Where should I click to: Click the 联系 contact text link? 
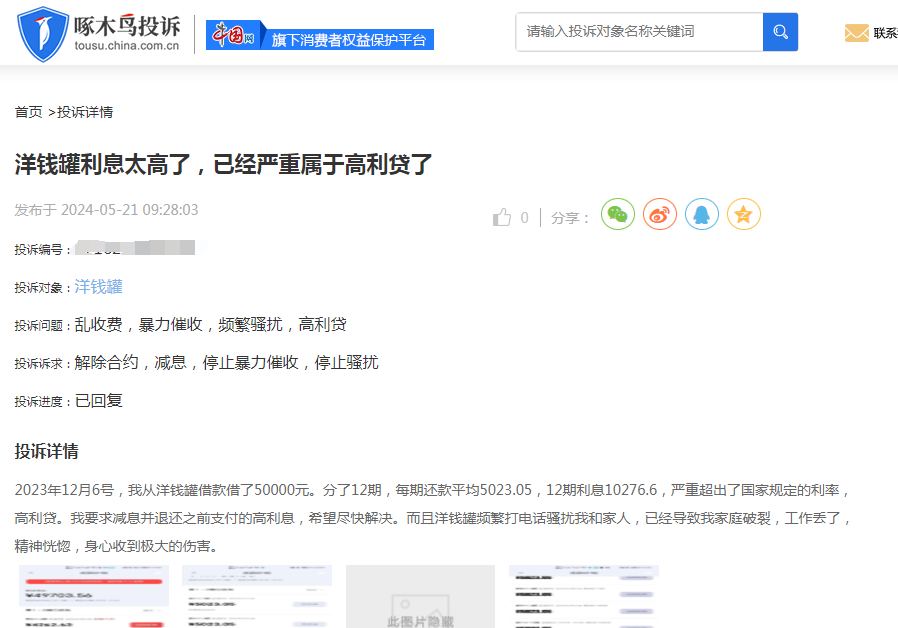(x=885, y=33)
